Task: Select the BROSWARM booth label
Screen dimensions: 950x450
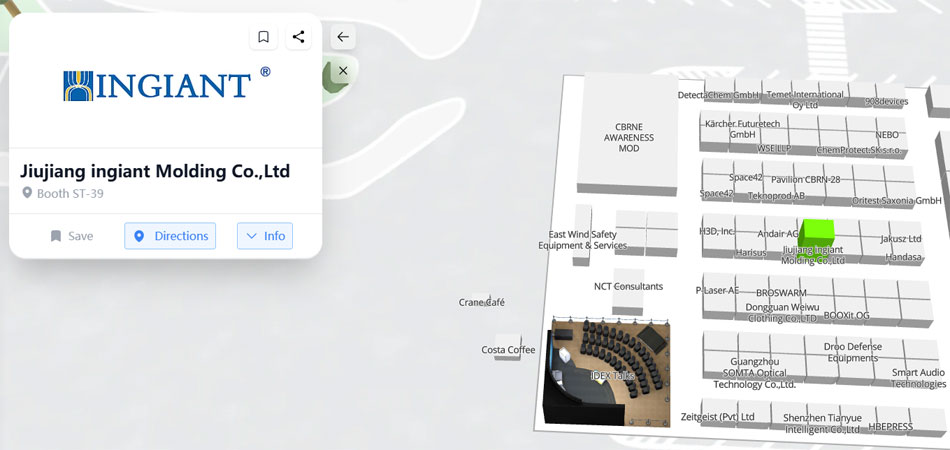Action: [781, 293]
